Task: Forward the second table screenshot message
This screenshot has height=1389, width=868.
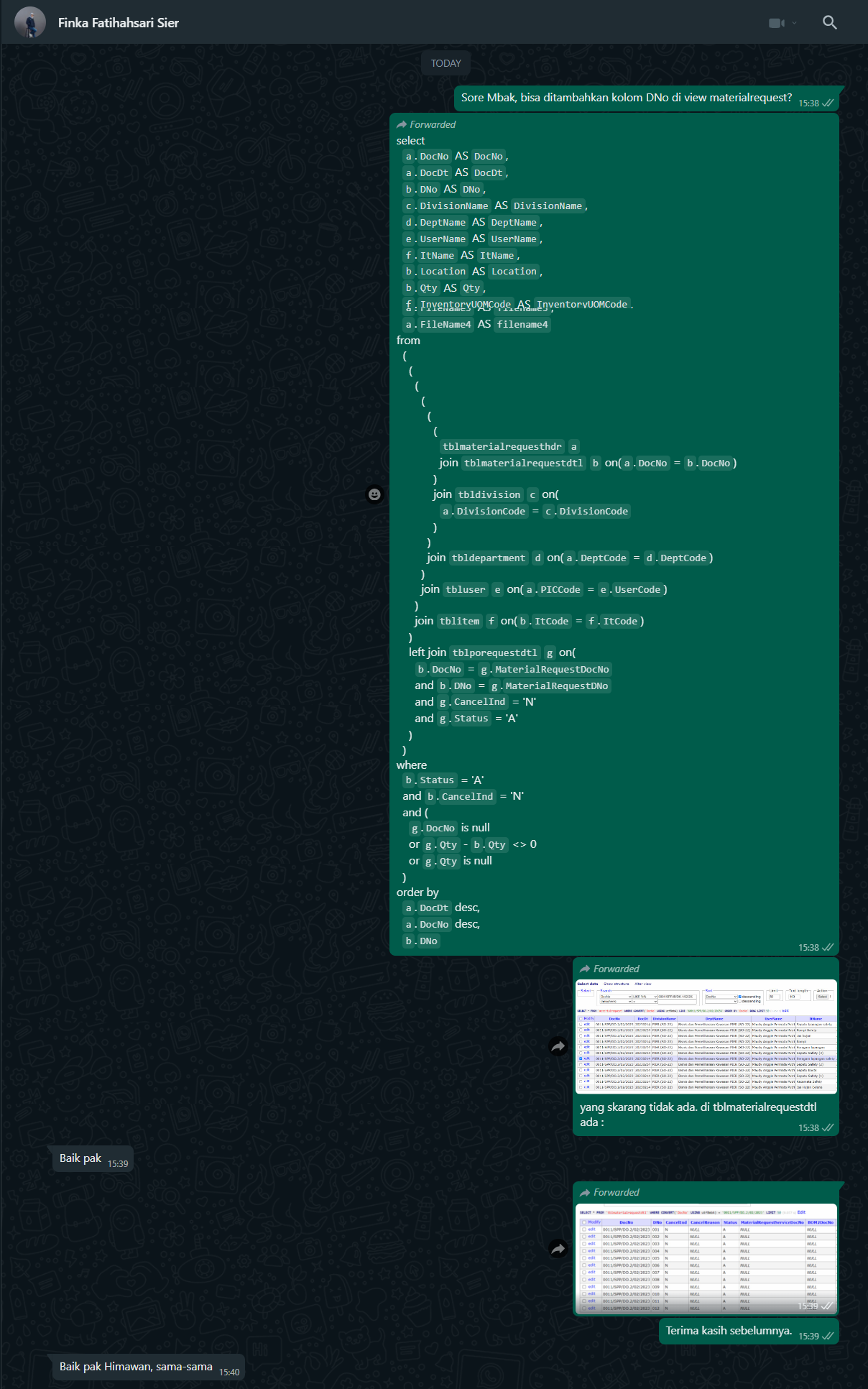Action: 558,1249
